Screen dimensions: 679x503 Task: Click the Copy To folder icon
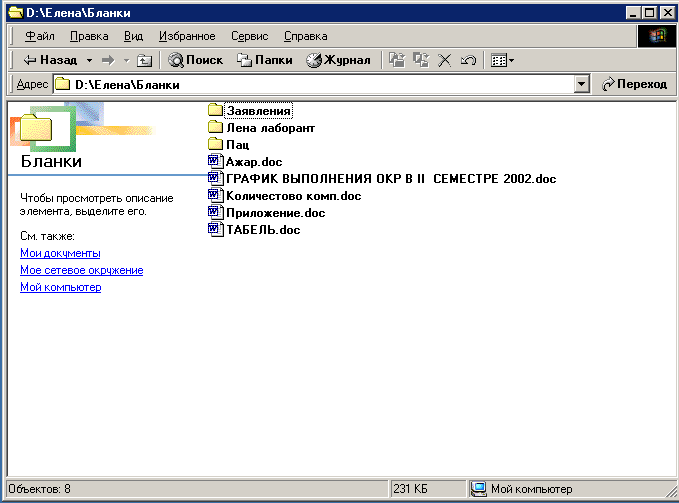pos(421,60)
